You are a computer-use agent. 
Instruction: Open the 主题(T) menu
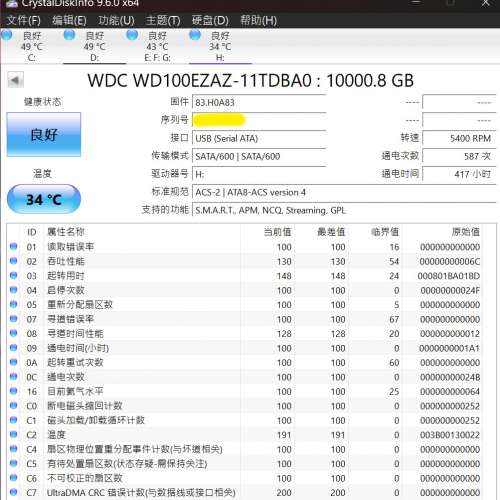click(163, 21)
